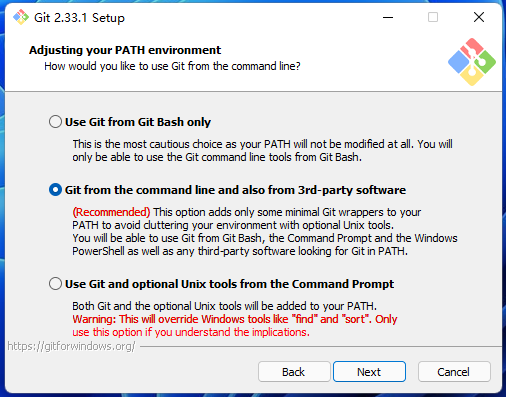Image resolution: width=506 pixels, height=397 pixels.
Task: Click the Git icon in title bar
Action: click(21, 17)
